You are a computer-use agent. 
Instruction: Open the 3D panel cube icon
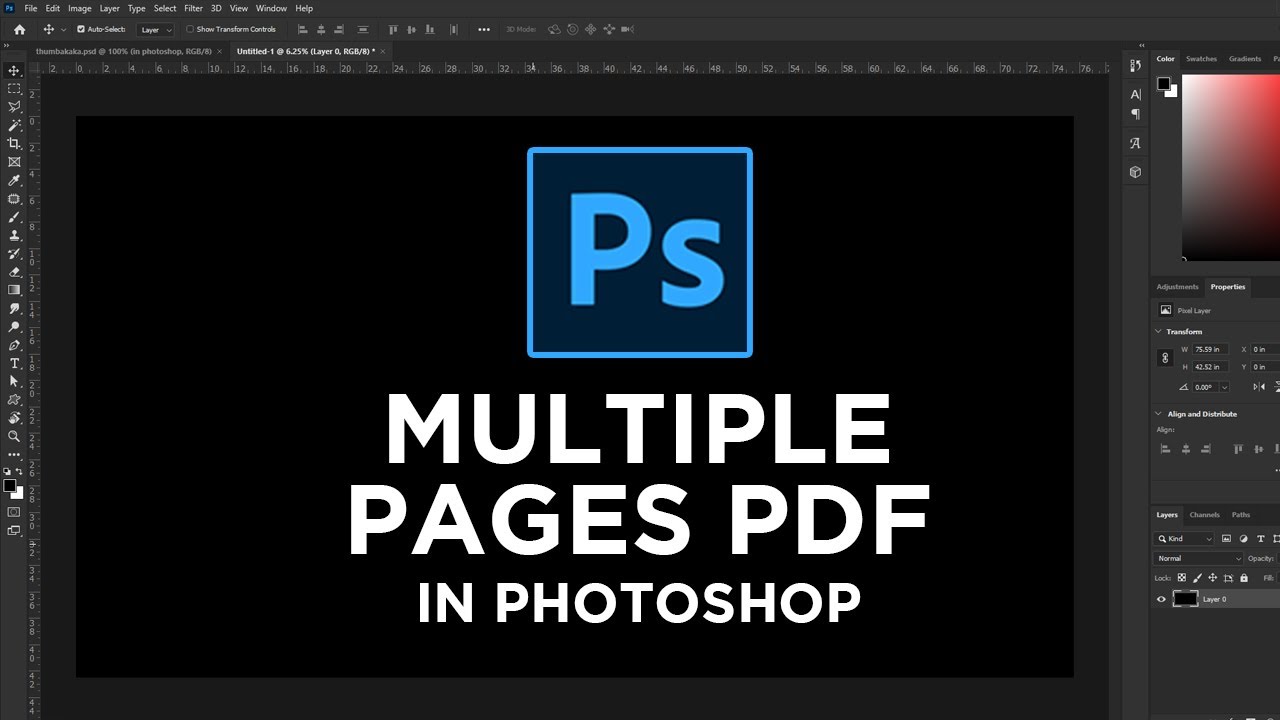pyautogui.click(x=1135, y=172)
